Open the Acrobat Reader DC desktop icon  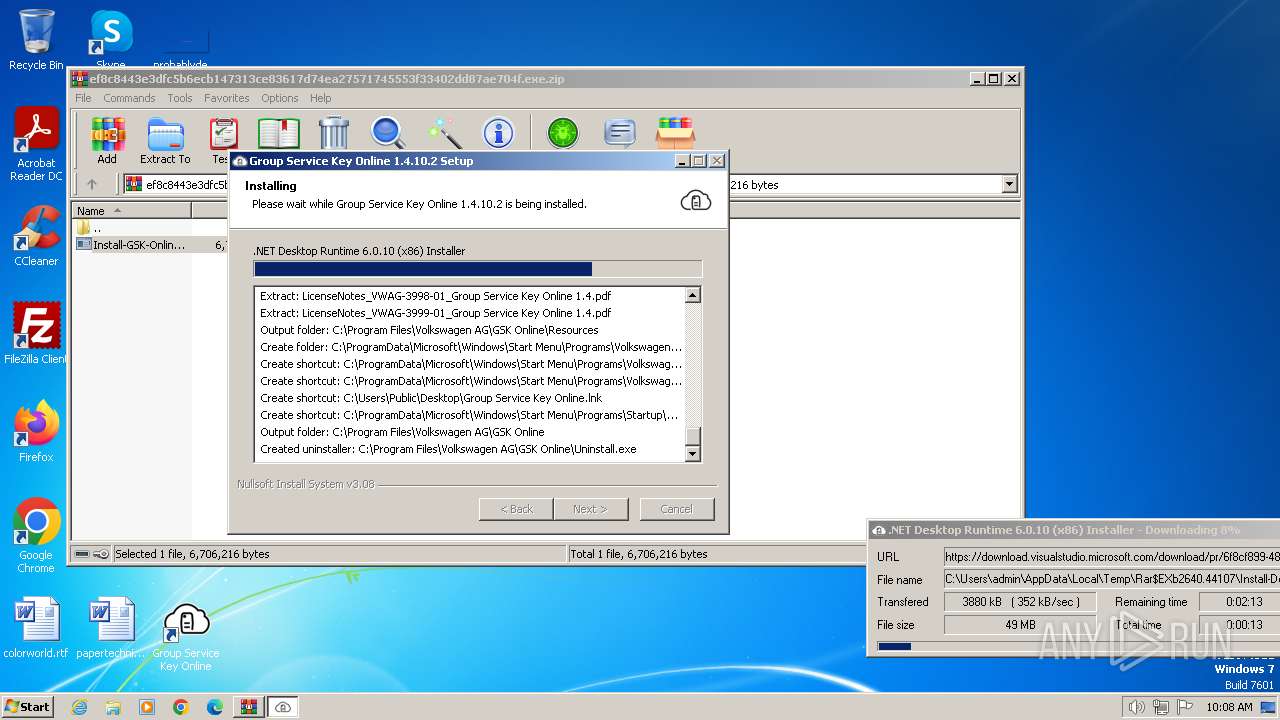point(36,145)
